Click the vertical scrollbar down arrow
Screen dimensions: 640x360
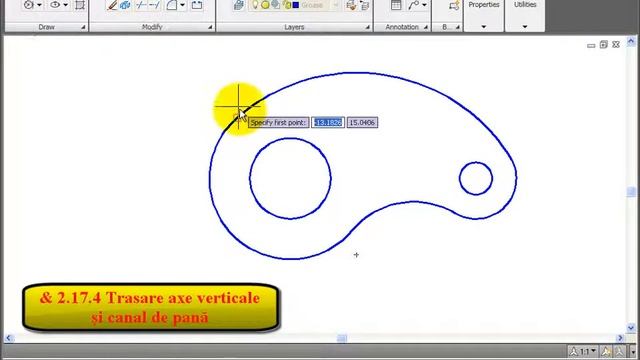631,328
